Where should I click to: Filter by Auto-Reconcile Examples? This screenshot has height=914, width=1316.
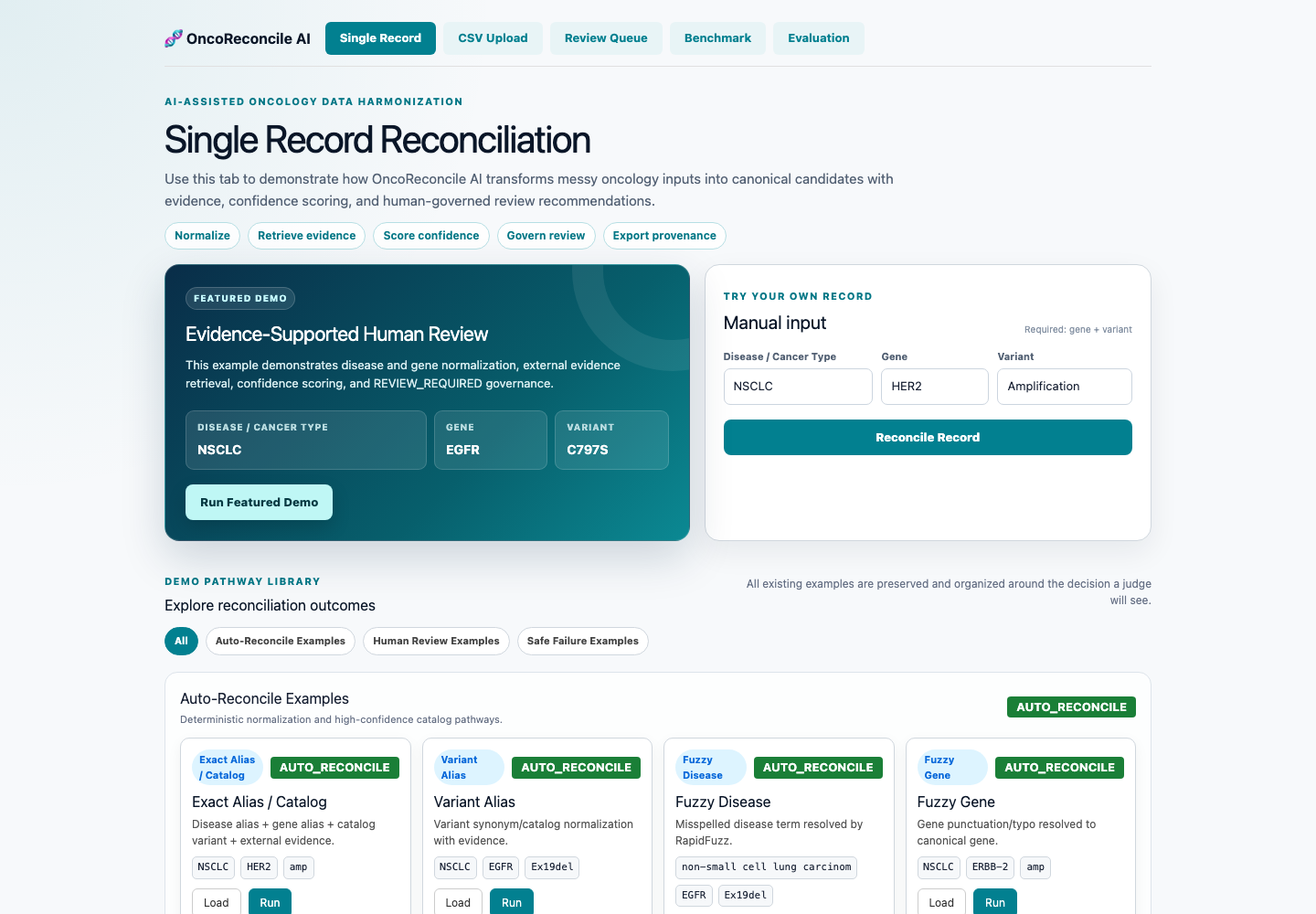pyautogui.click(x=281, y=641)
